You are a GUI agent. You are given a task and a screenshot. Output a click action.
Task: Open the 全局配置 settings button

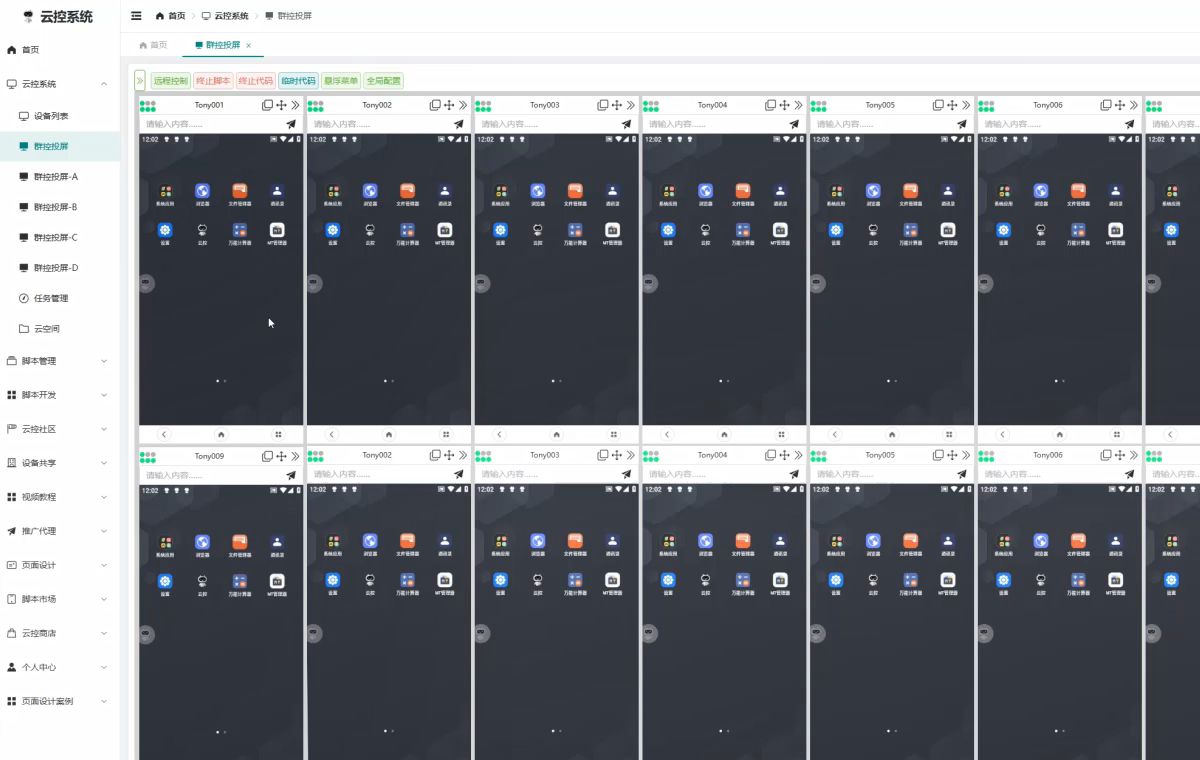(x=383, y=81)
